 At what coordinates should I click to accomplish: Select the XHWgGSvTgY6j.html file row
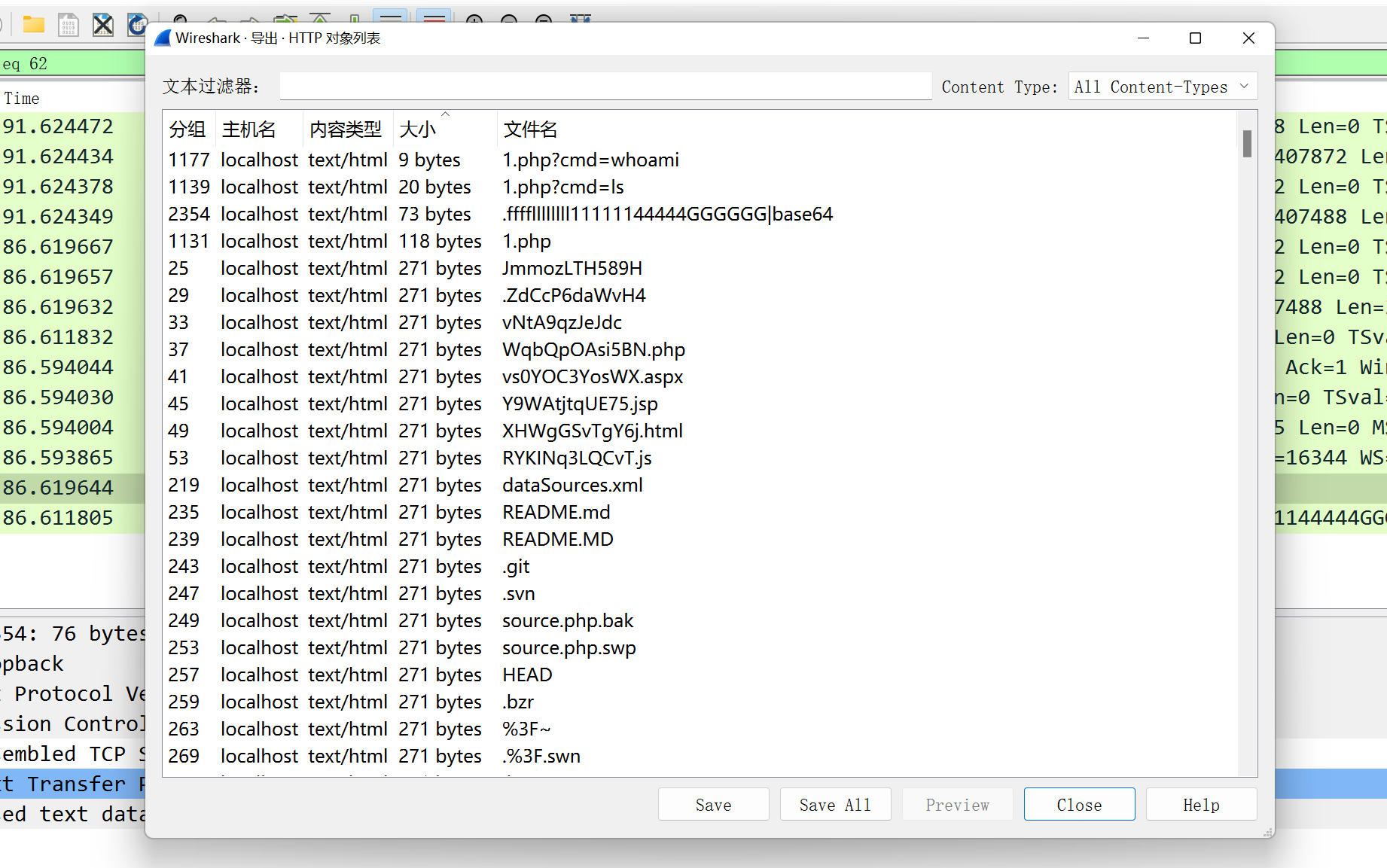click(700, 431)
